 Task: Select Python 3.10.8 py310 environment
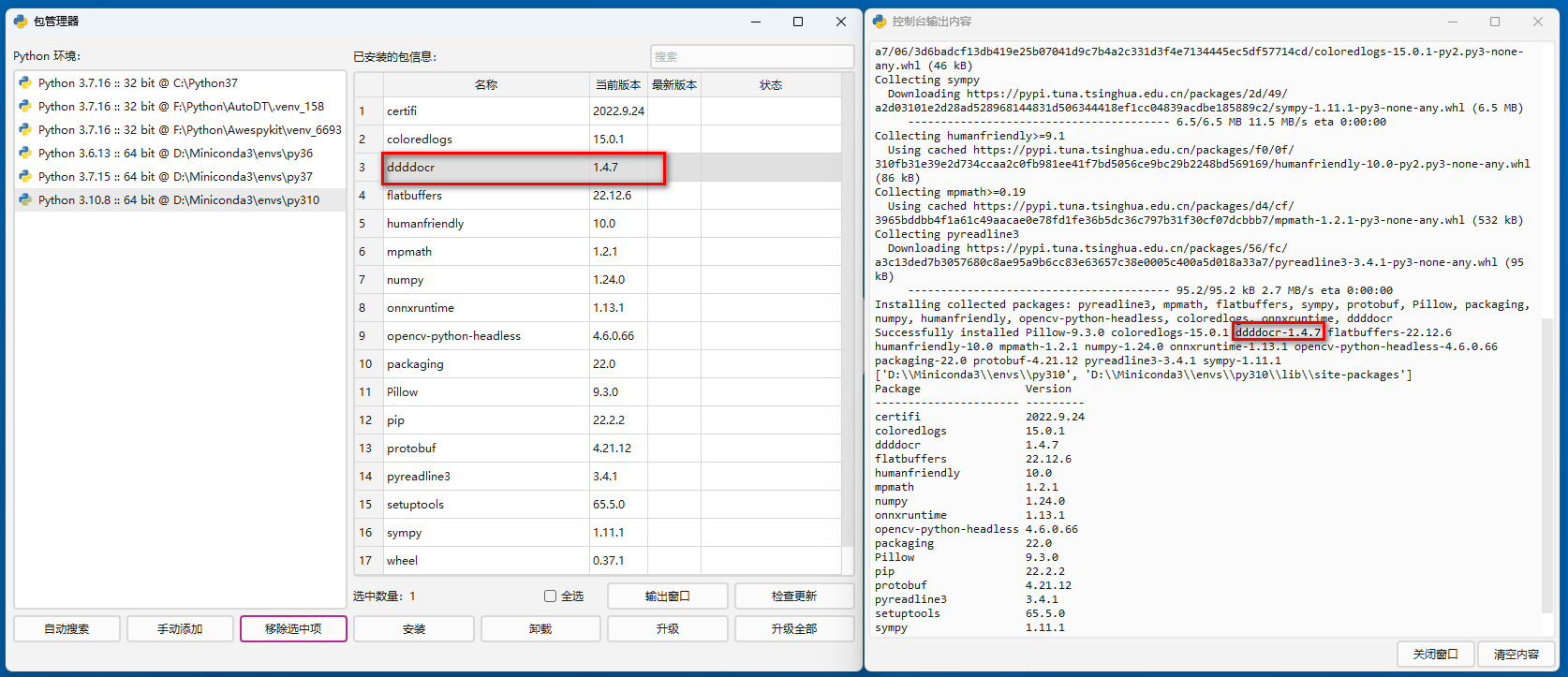[180, 199]
